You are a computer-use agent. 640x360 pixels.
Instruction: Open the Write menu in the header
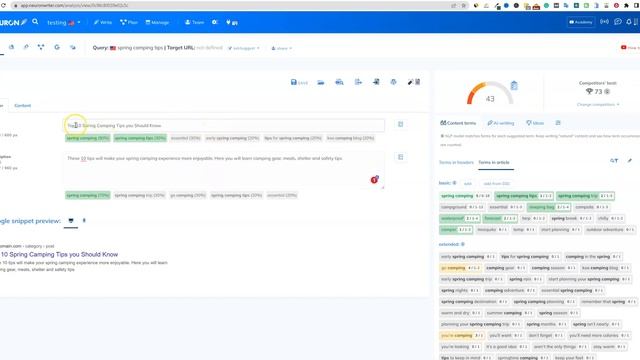(102, 22)
